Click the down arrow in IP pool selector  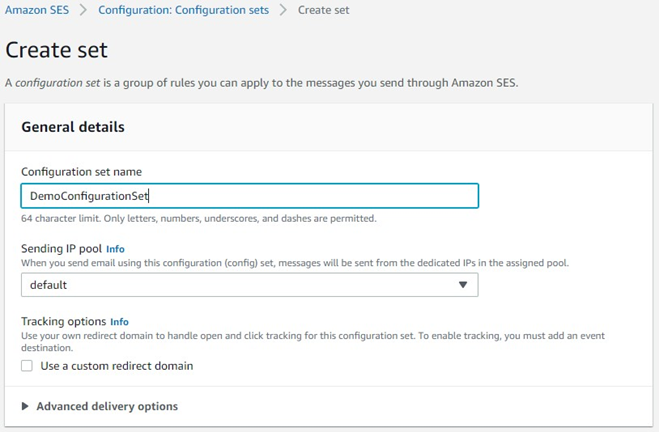point(462,285)
